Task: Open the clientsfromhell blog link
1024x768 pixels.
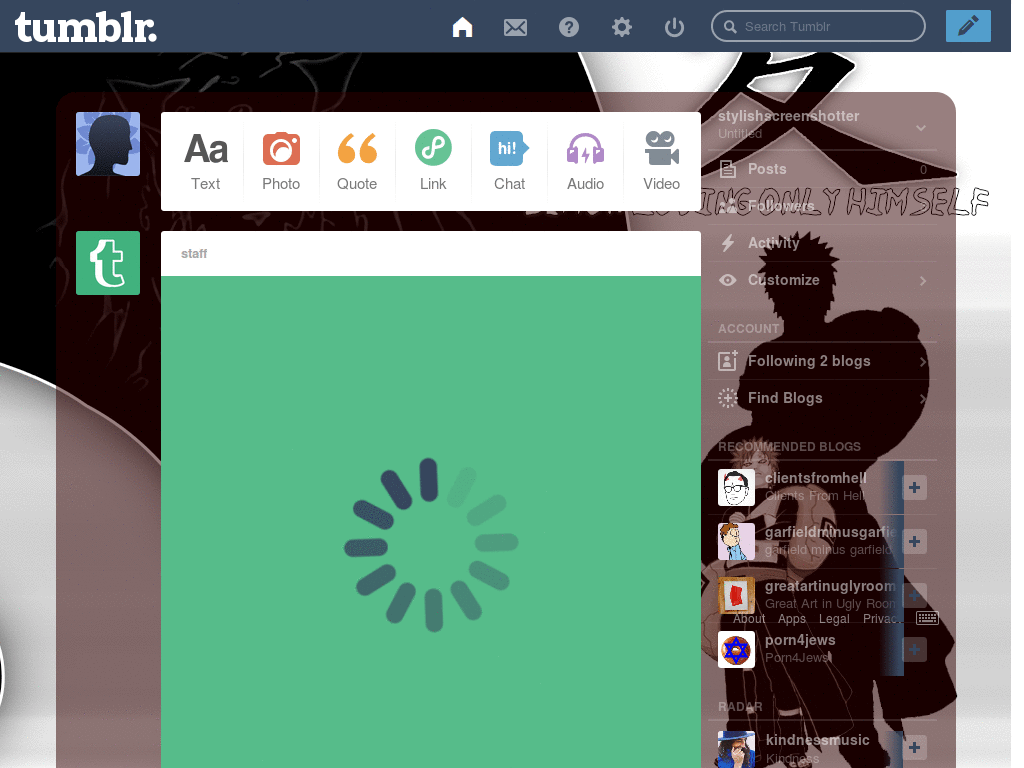Action: point(816,478)
